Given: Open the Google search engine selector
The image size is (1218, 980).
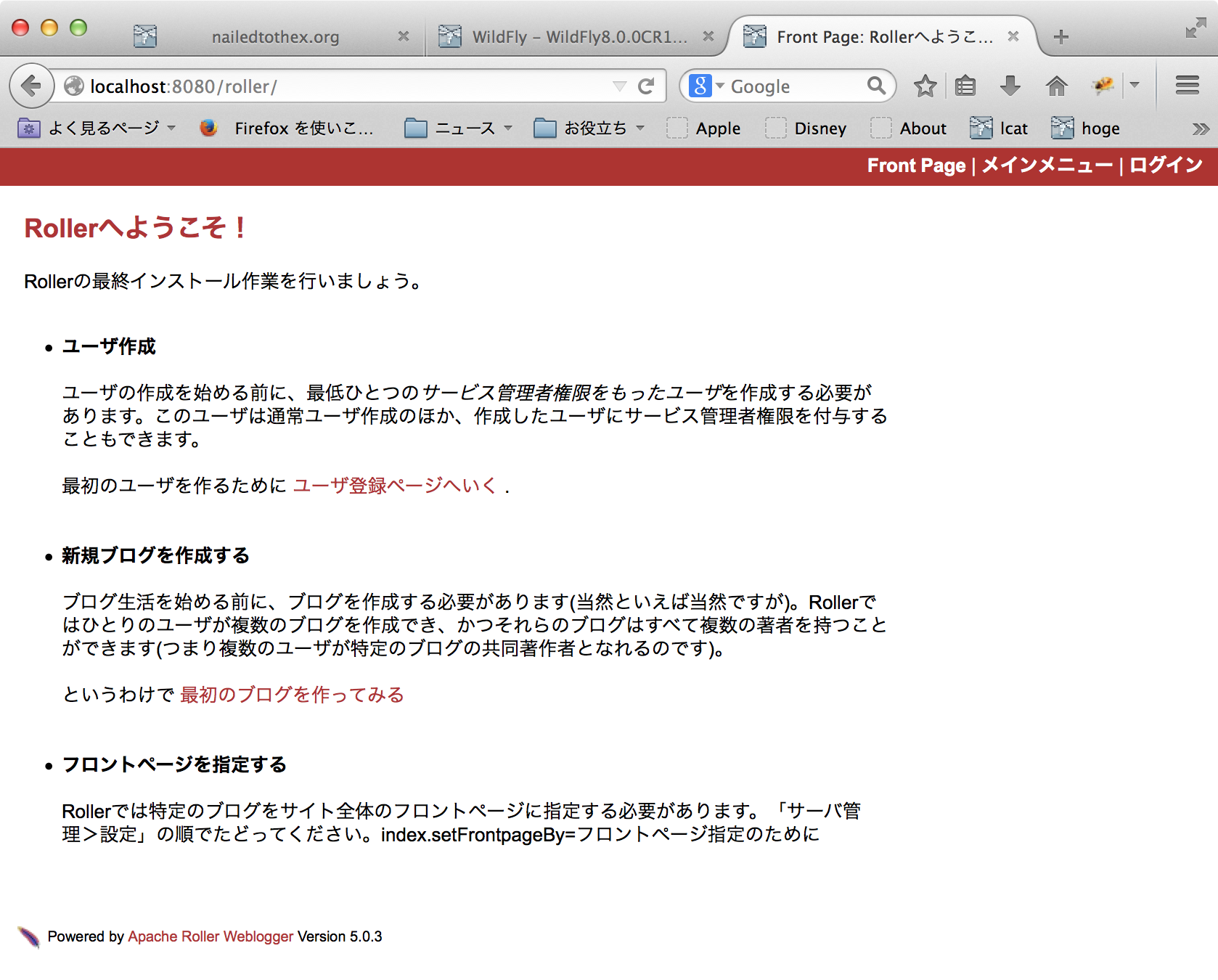Looking at the screenshot, I should pyautogui.click(x=706, y=86).
